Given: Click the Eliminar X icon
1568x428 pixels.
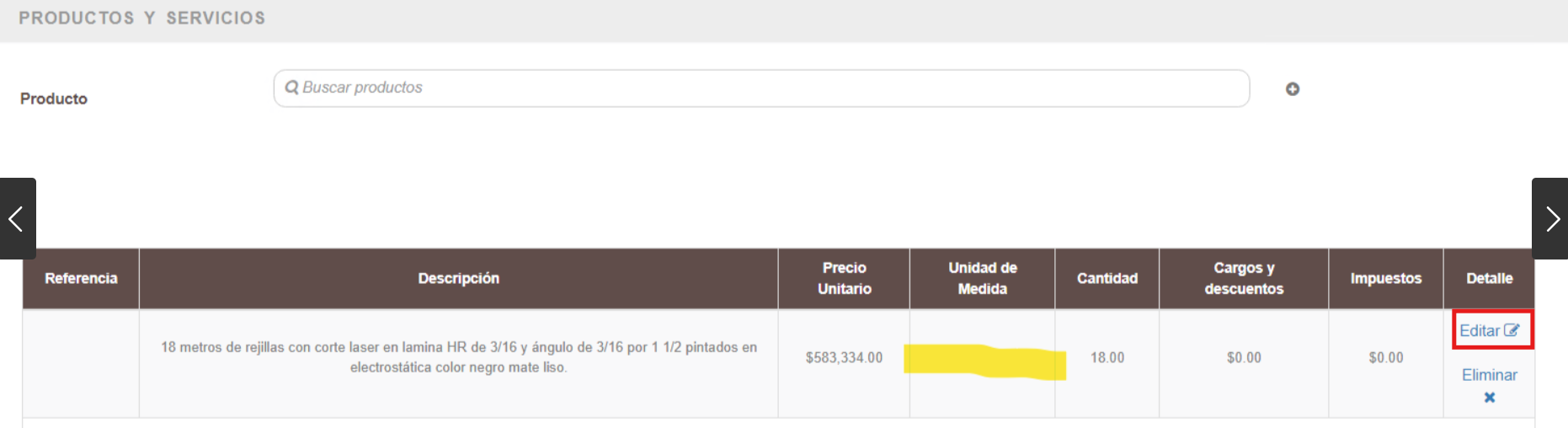Looking at the screenshot, I should 1489,398.
